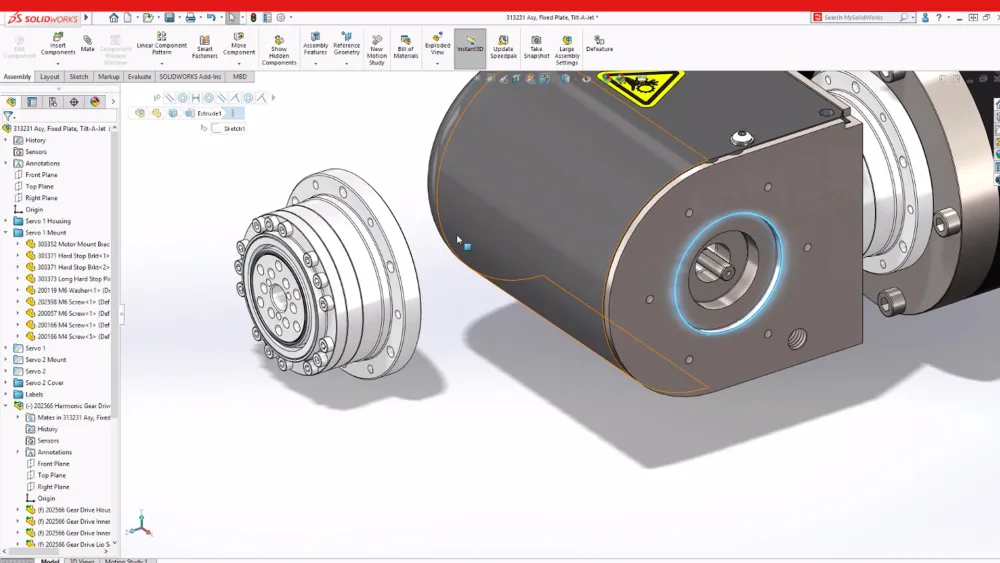Toggle the Instant3D button

click(x=470, y=48)
